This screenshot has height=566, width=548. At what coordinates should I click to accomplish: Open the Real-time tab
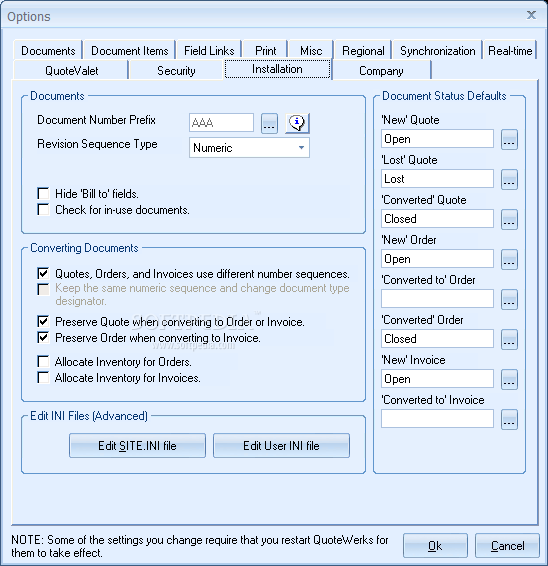[510, 51]
